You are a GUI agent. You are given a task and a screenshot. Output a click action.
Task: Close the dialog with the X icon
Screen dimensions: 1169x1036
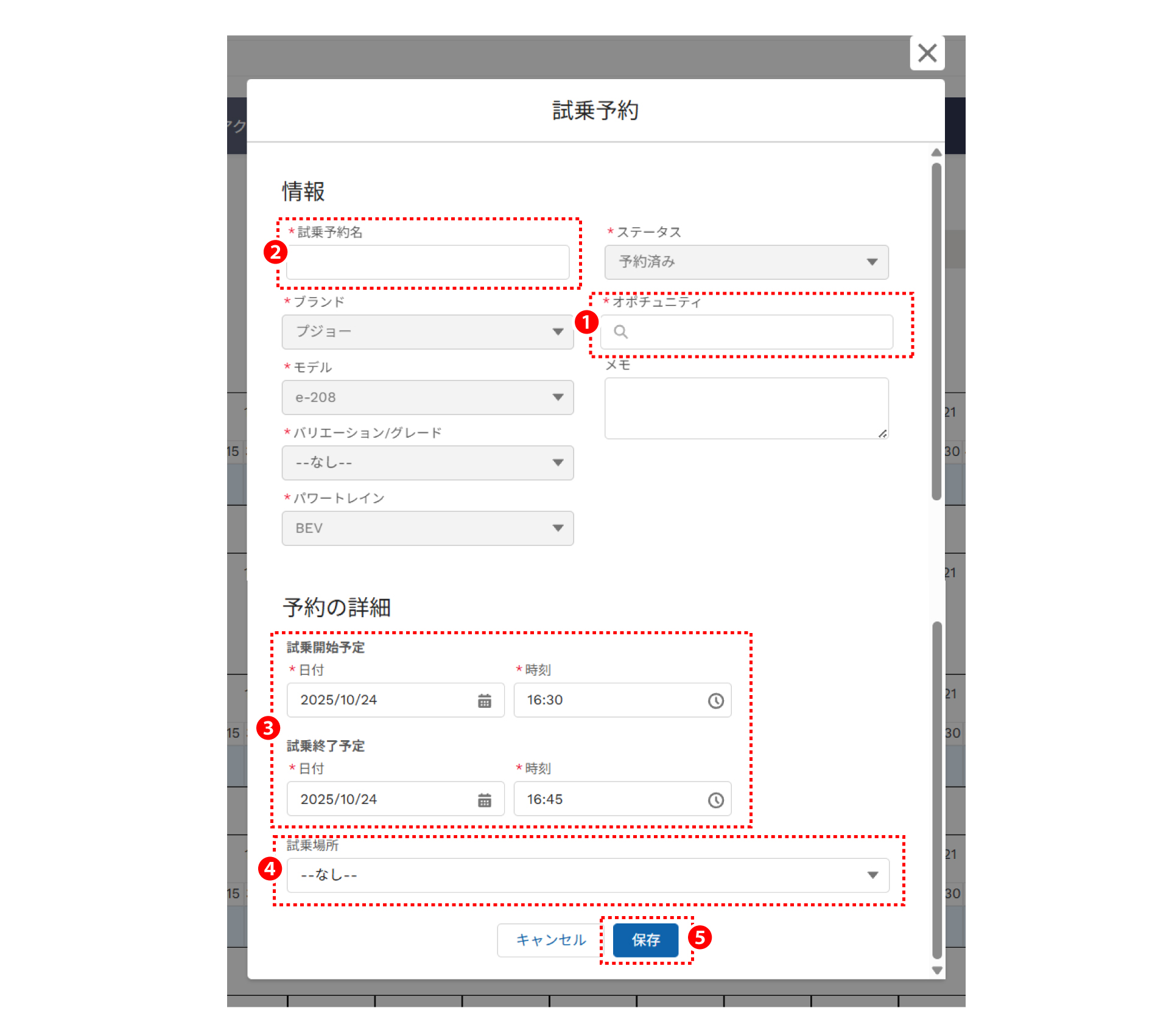point(927,53)
